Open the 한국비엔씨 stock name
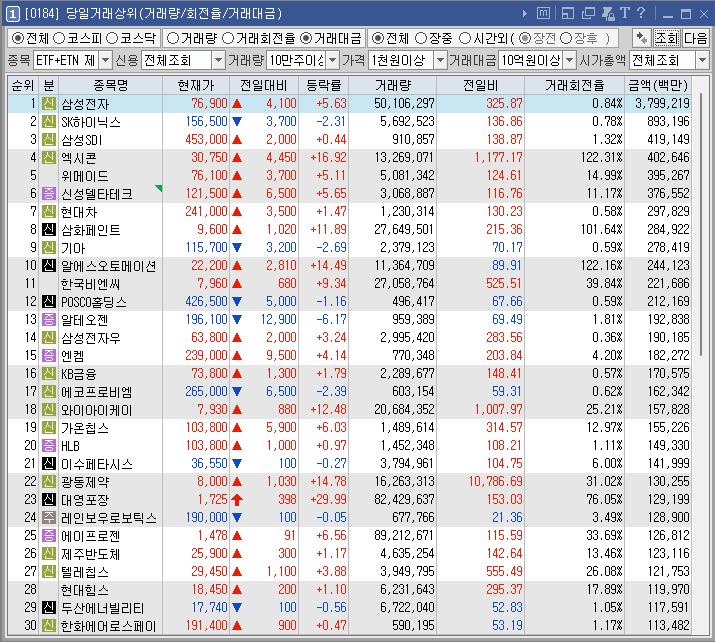 91,284
